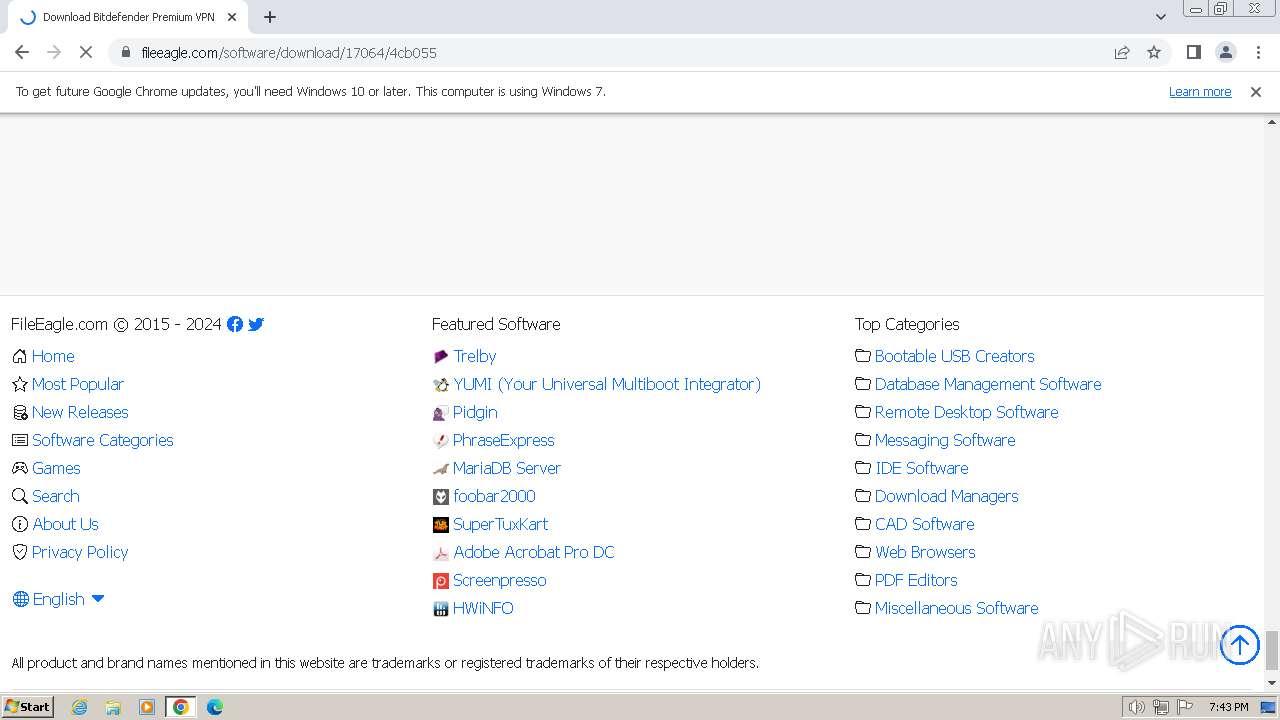Click the foobar2000 app icon
The image size is (1280, 720).
click(x=440, y=496)
